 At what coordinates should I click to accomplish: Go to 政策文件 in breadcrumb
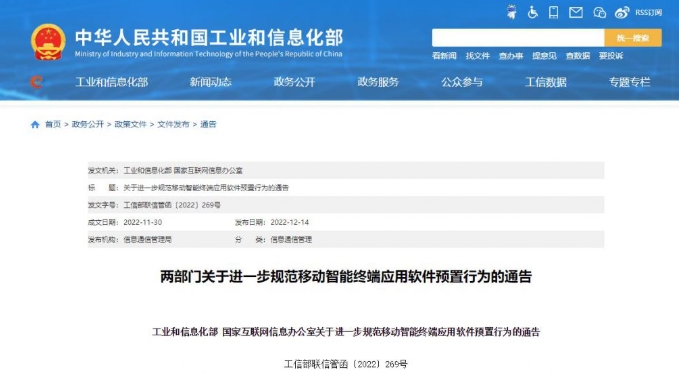pyautogui.click(x=130, y=125)
